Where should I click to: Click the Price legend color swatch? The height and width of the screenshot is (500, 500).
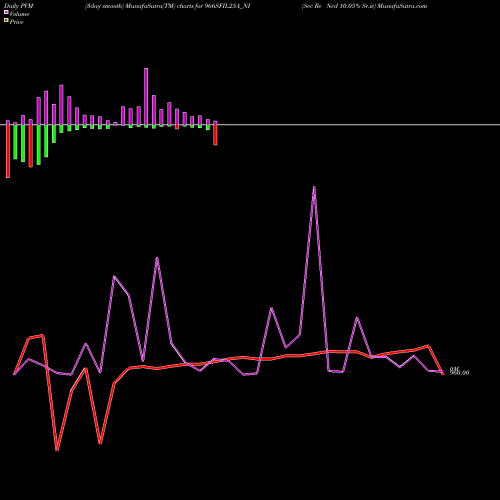tap(6, 21)
